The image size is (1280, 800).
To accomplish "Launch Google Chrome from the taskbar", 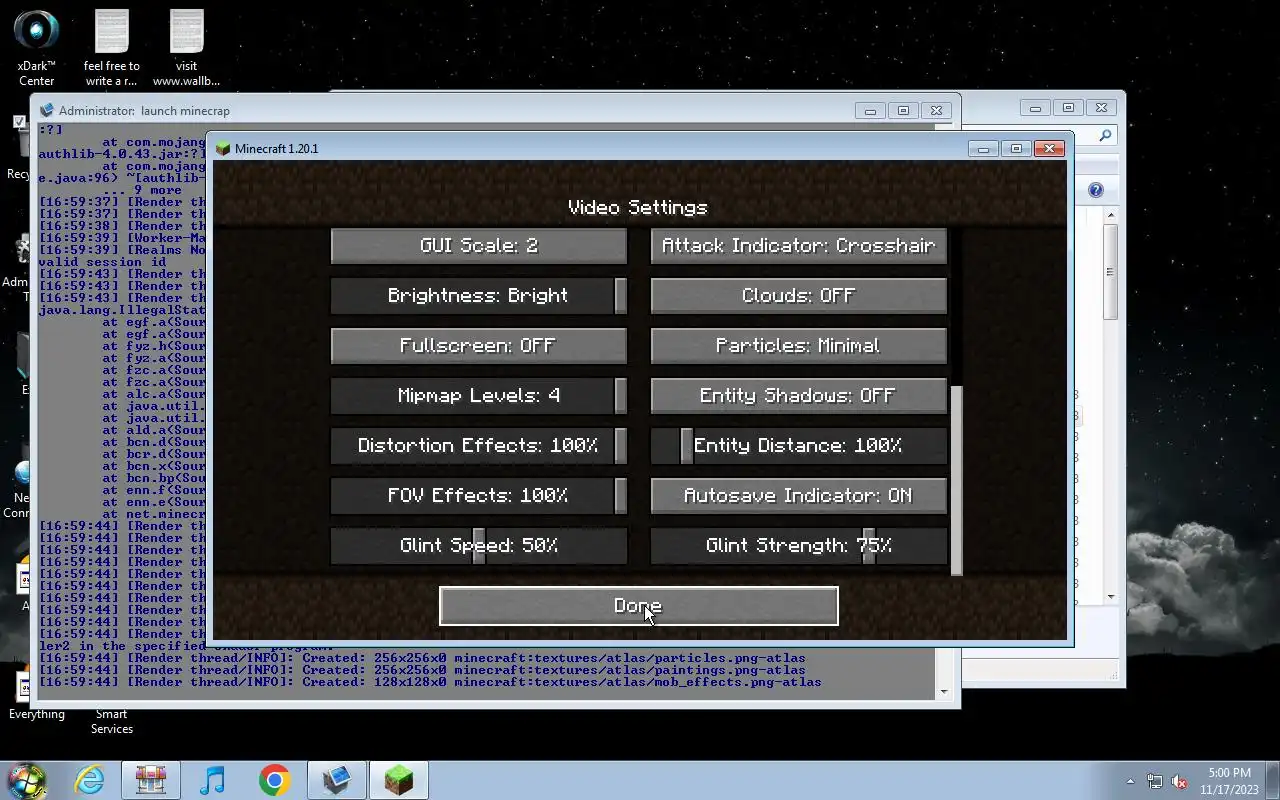I will [x=275, y=780].
